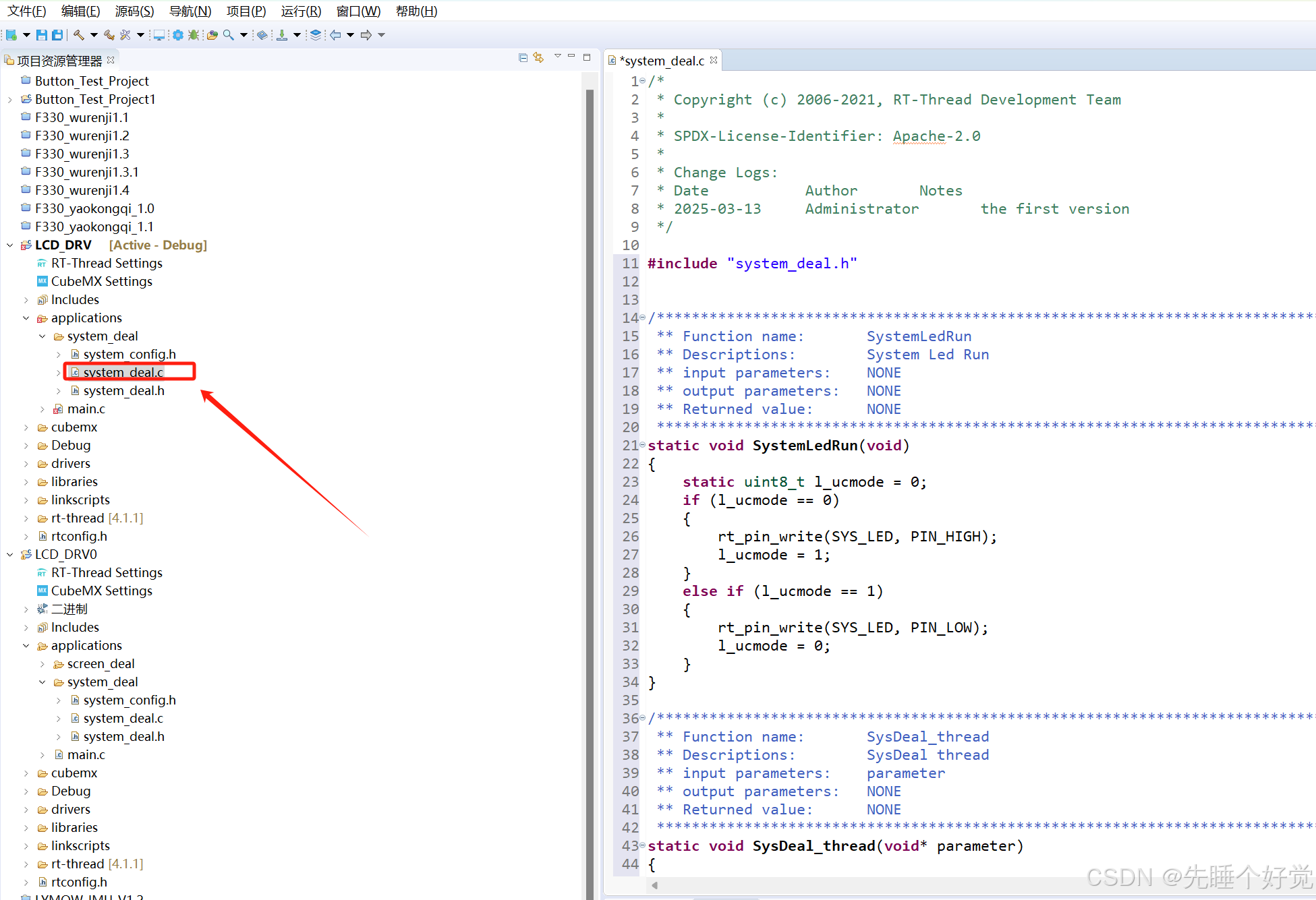Open CubeMX Settings under LCD_DRV
1316x900 pixels.
tap(101, 282)
